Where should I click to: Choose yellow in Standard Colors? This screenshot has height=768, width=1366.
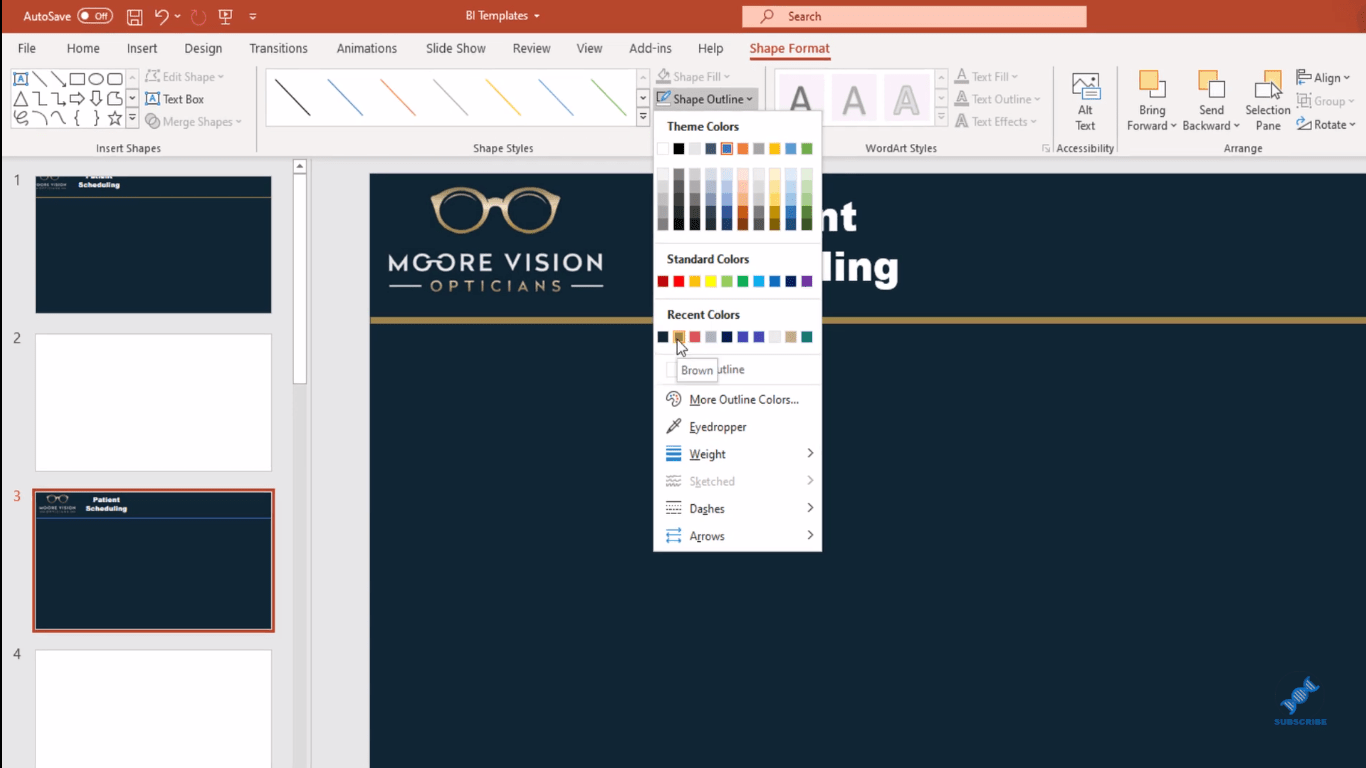tap(711, 282)
